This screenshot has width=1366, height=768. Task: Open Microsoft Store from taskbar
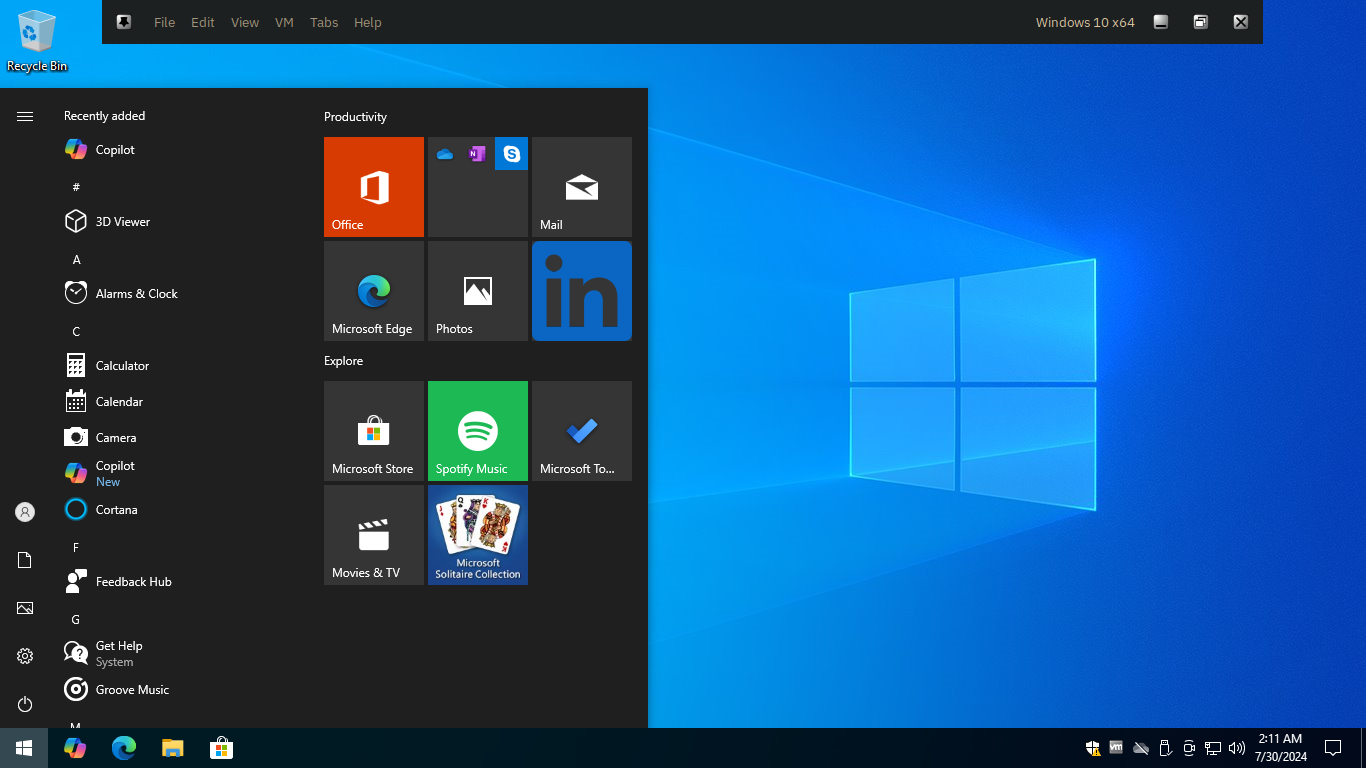tap(221, 748)
